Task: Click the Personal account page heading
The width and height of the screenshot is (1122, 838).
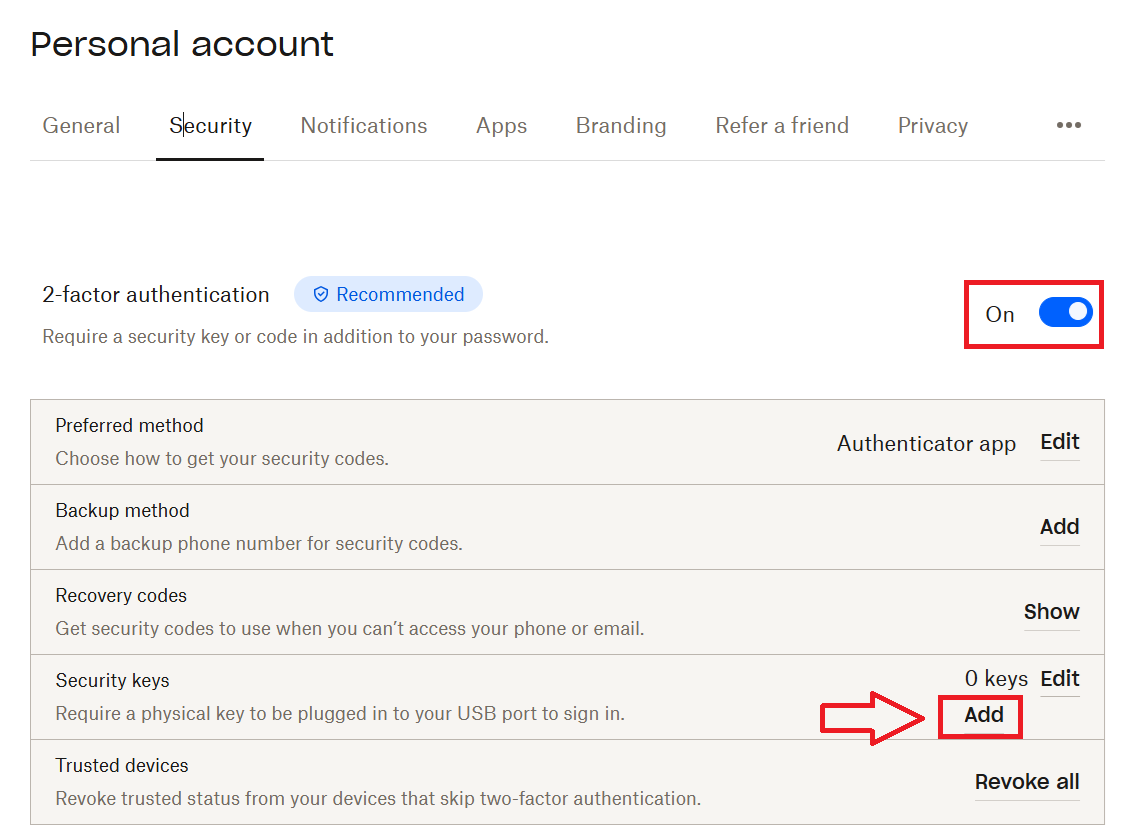Action: [x=182, y=45]
